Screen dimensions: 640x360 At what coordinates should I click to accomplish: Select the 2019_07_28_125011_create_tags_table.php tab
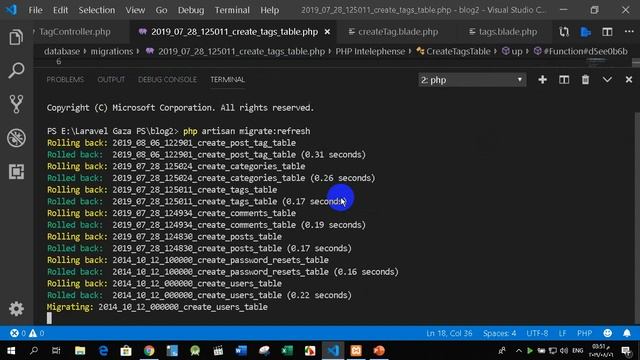234,31
